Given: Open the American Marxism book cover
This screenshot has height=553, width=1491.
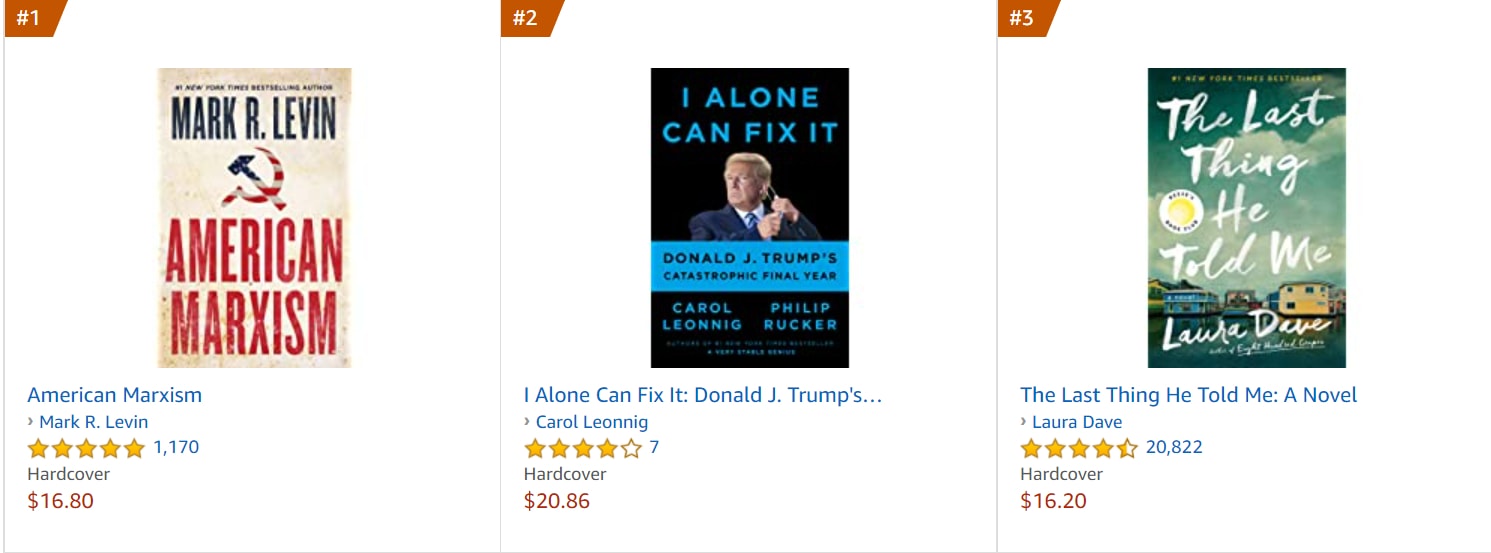Looking at the screenshot, I should [254, 218].
